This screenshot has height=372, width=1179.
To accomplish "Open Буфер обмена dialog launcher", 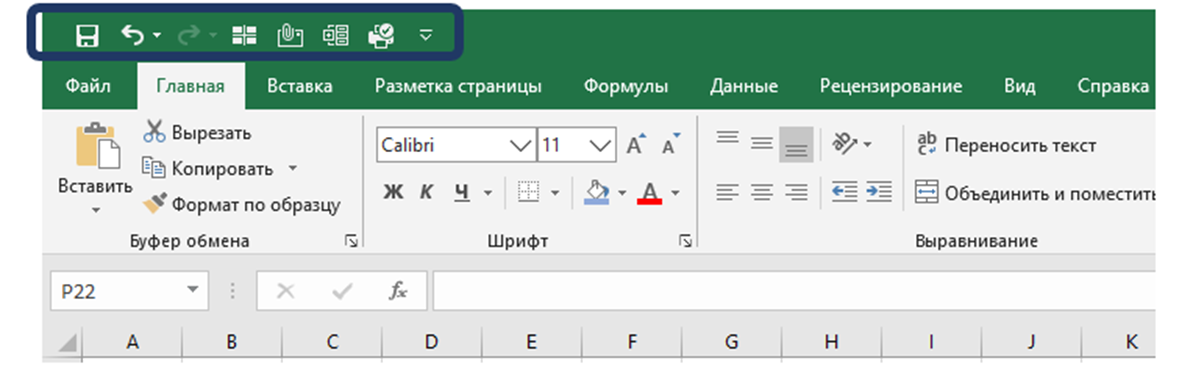I will click(x=350, y=241).
